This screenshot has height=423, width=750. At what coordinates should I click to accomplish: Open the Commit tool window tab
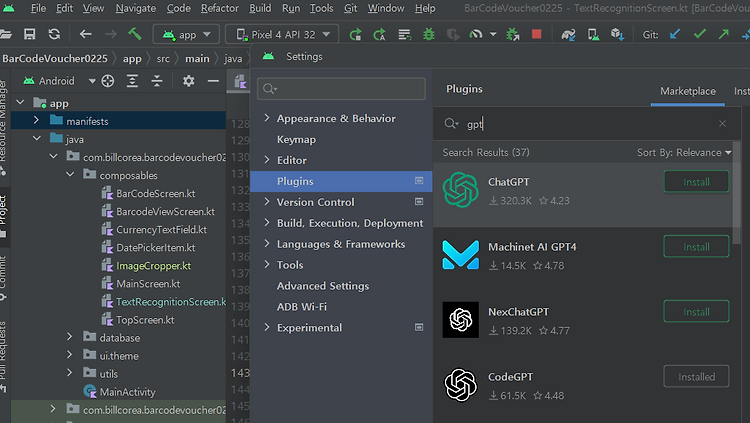point(3,278)
